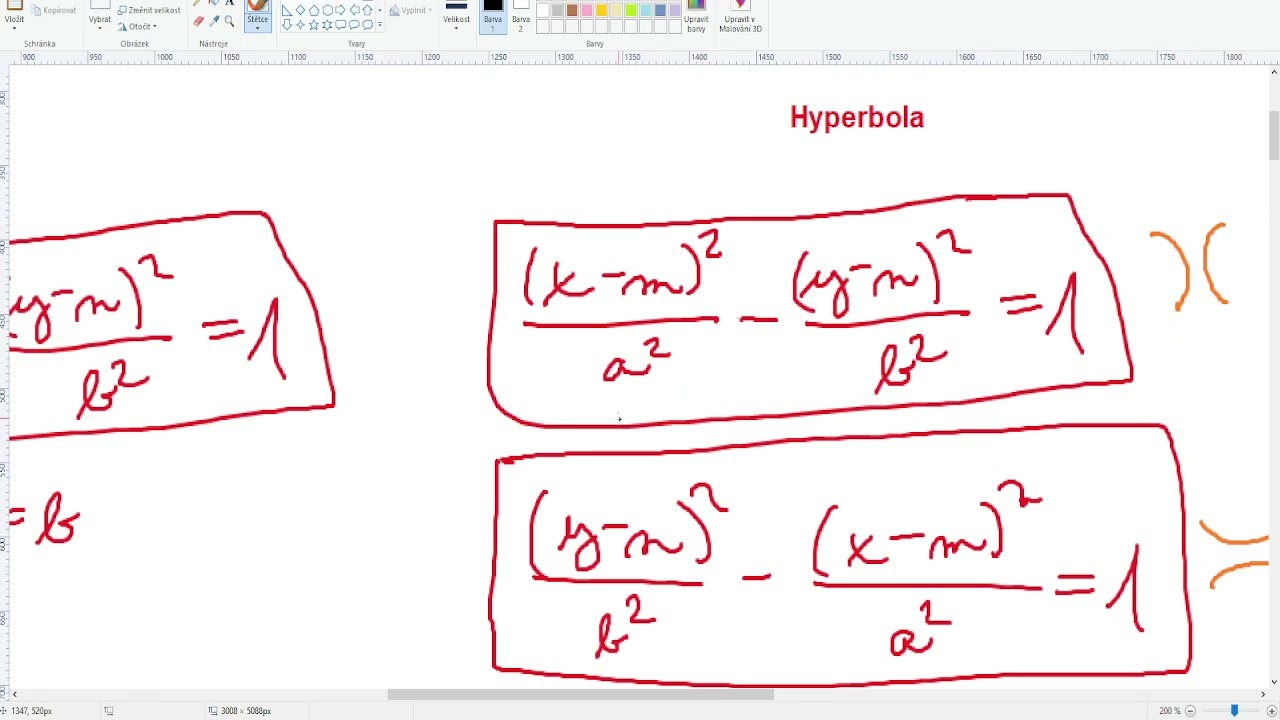Choose the six-point star shape

point(327,25)
